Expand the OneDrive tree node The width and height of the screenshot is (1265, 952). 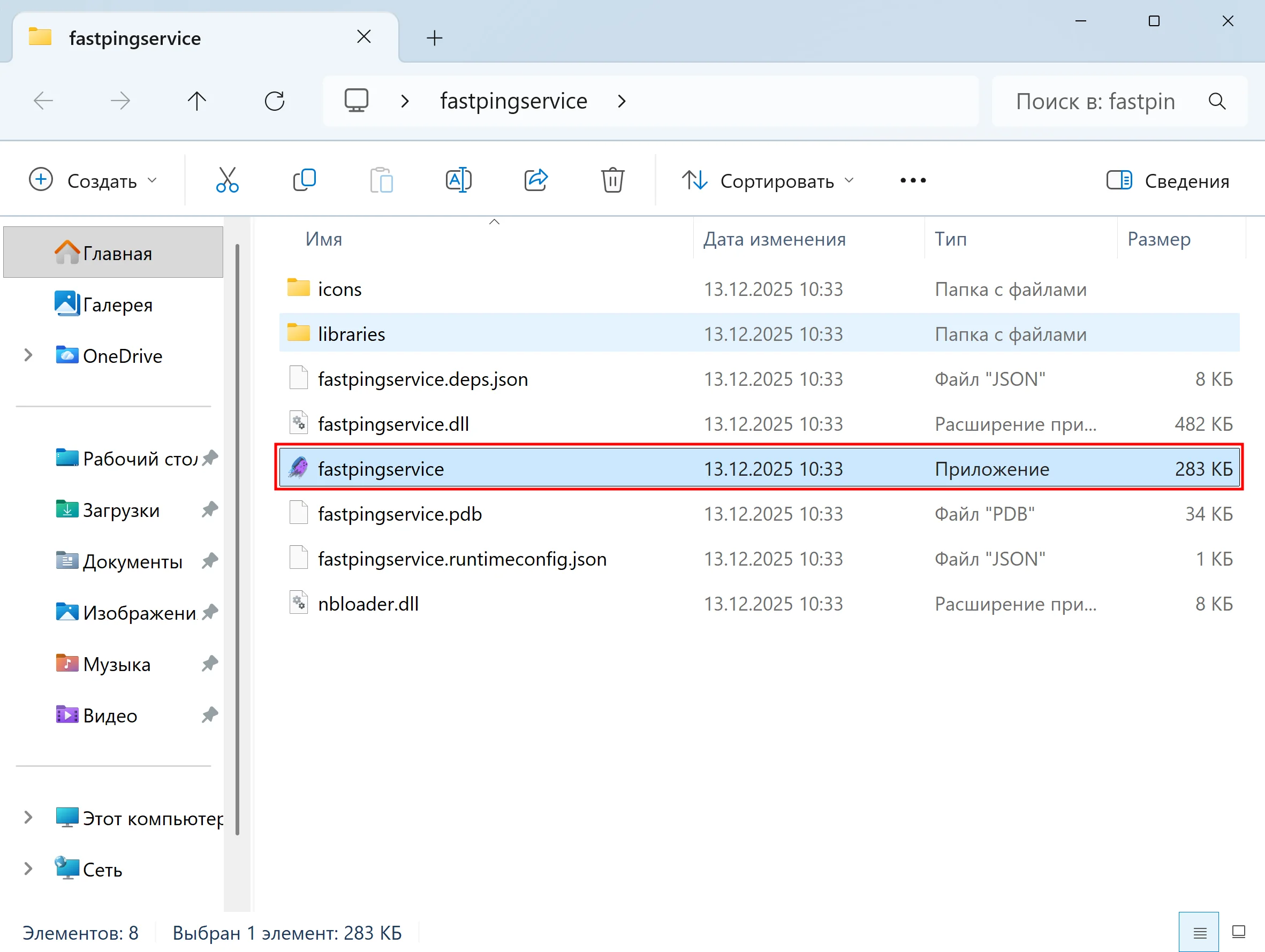click(x=28, y=356)
